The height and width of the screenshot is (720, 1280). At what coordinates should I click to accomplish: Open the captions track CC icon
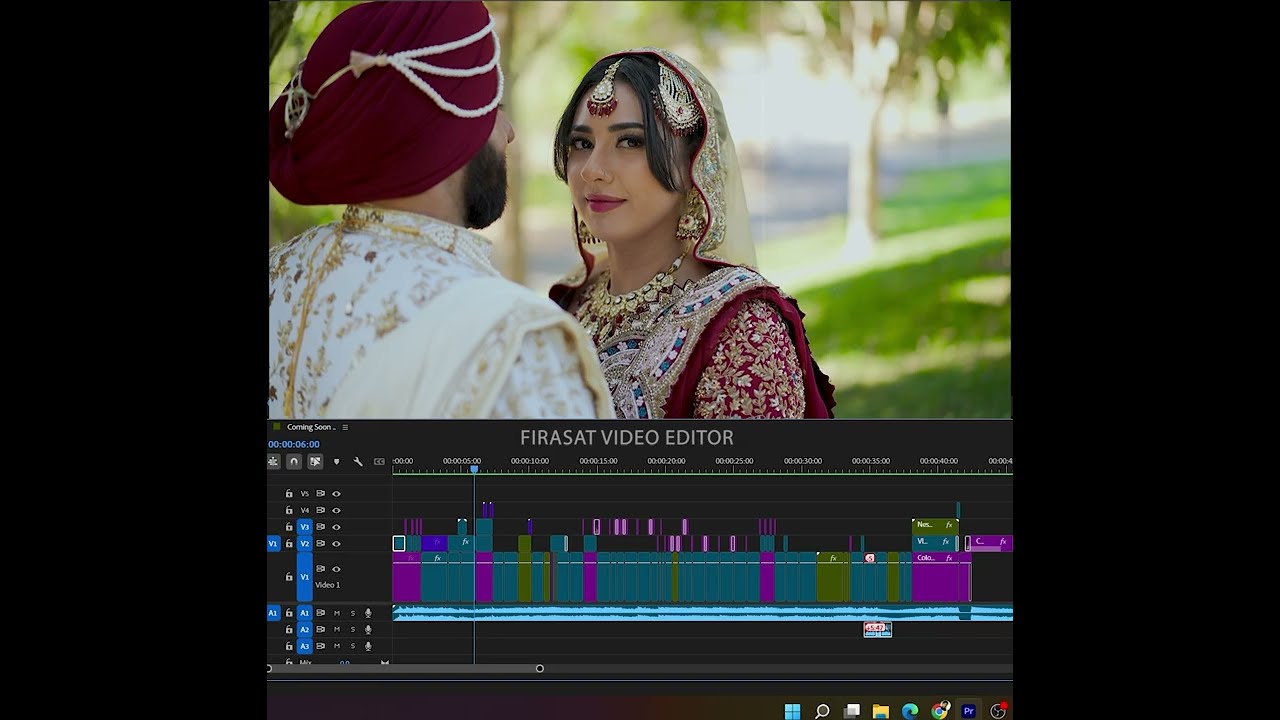click(379, 461)
